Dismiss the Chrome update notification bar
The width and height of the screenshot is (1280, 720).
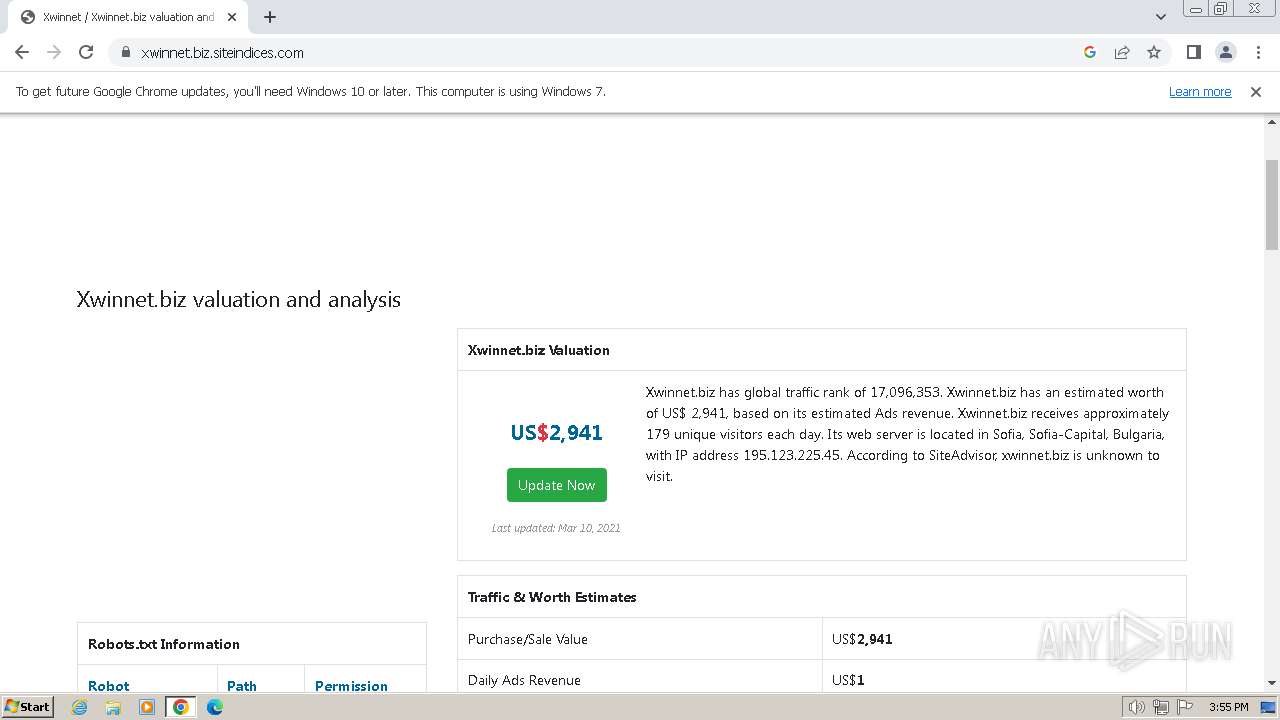(x=1256, y=91)
